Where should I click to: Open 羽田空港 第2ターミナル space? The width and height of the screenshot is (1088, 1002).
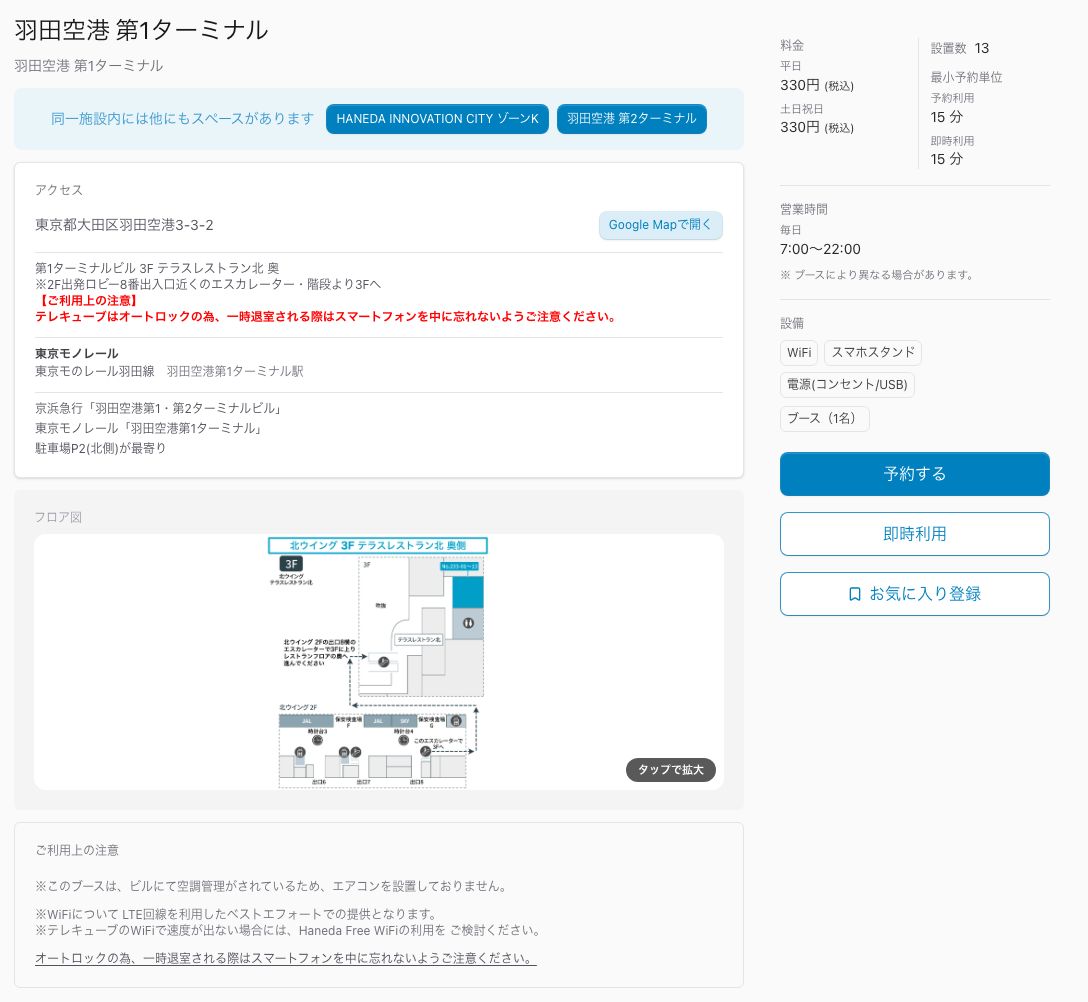pos(631,119)
